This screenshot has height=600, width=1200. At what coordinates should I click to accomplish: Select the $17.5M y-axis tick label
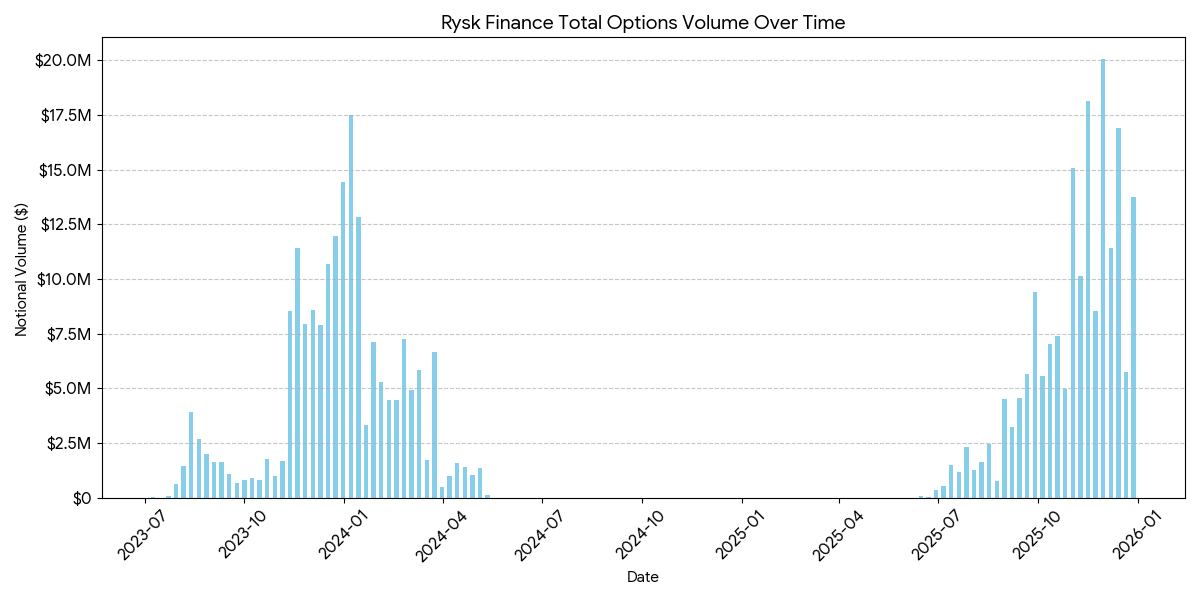pyautogui.click(x=63, y=115)
